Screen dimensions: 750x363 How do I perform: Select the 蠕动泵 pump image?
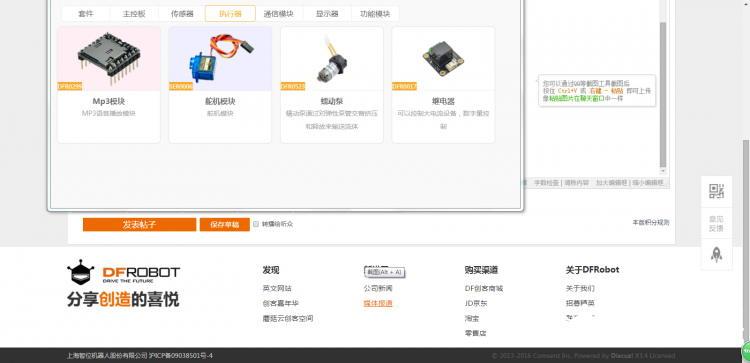point(332,58)
